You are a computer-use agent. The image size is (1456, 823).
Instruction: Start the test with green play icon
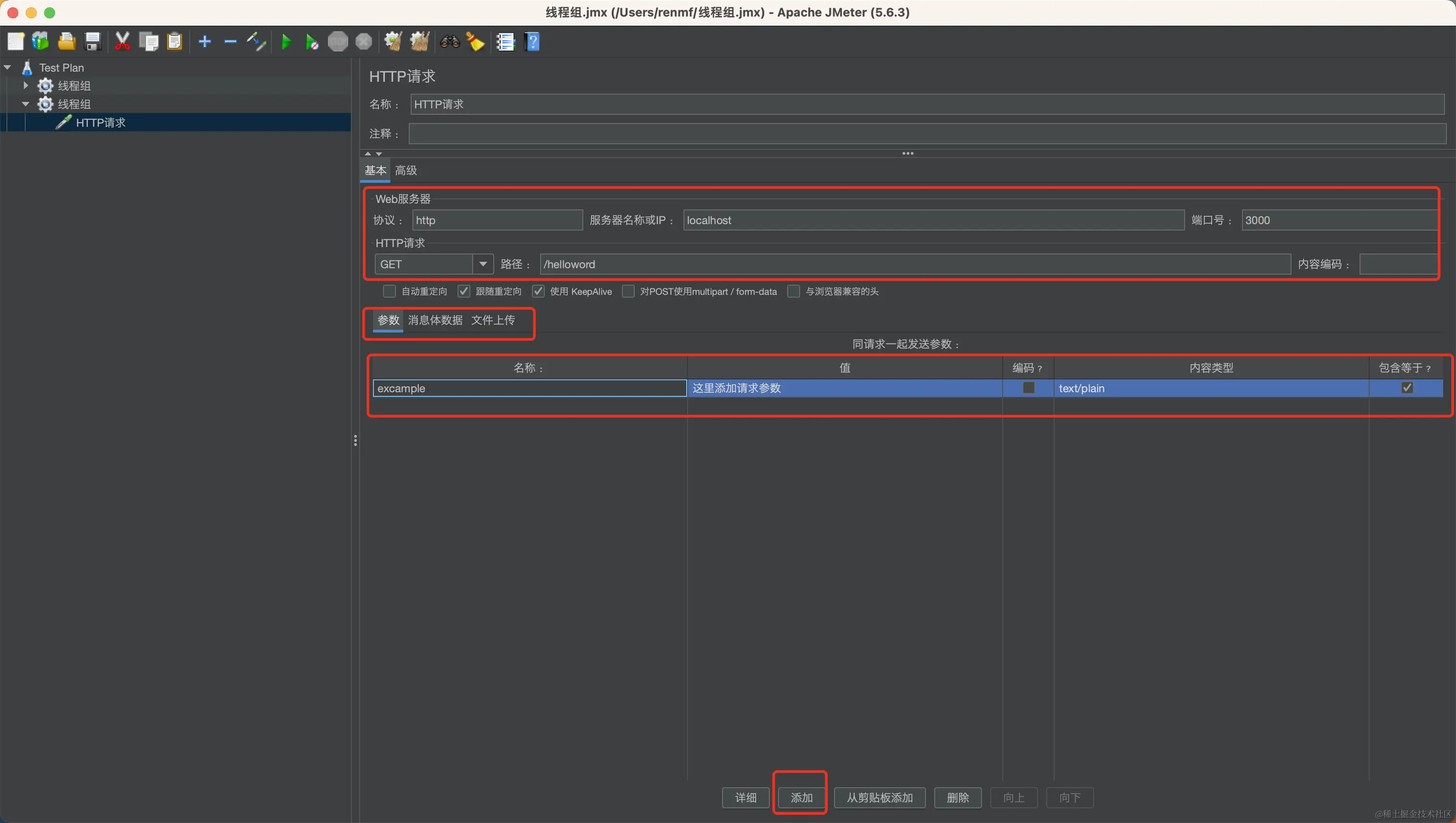(x=286, y=41)
